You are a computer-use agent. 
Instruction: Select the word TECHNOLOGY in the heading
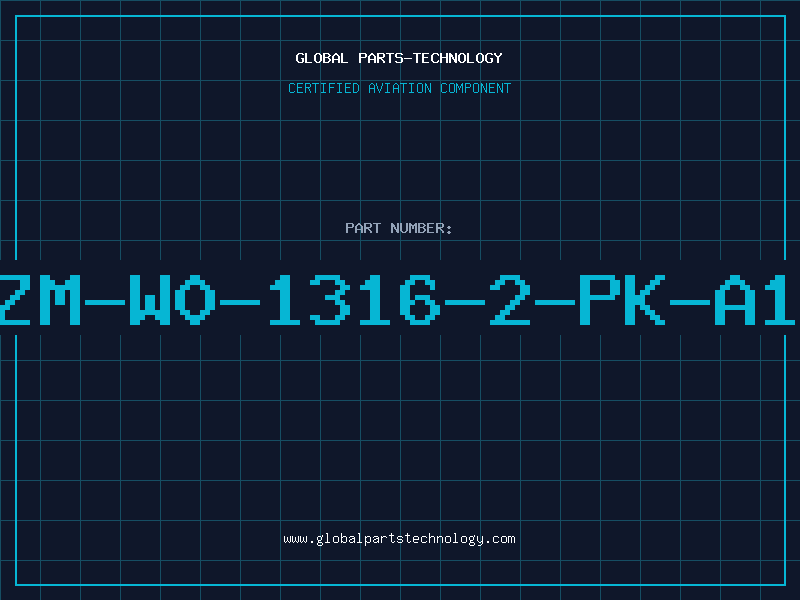tap(458, 58)
